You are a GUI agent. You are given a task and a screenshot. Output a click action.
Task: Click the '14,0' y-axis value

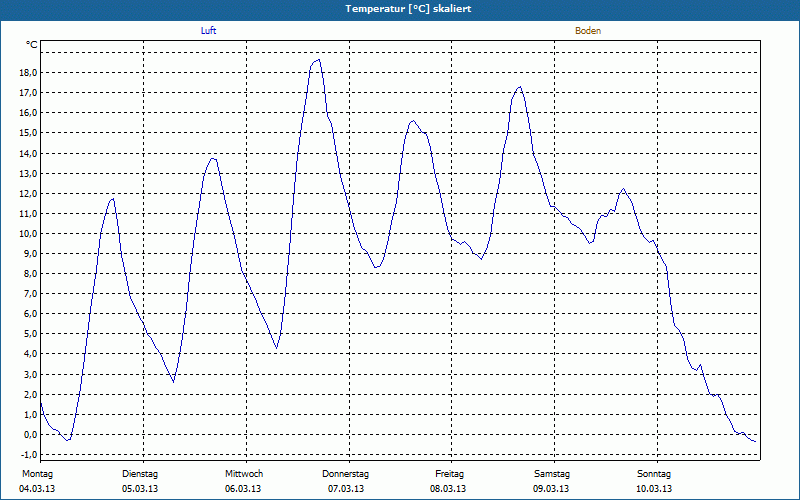(x=28, y=153)
